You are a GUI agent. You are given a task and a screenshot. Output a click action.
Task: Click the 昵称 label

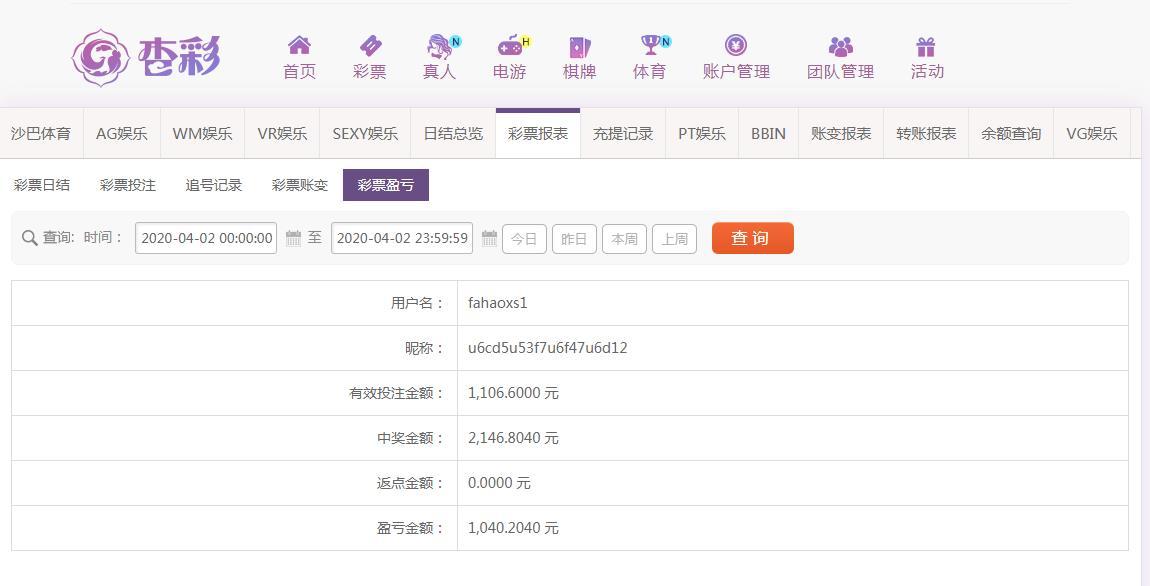click(x=425, y=348)
